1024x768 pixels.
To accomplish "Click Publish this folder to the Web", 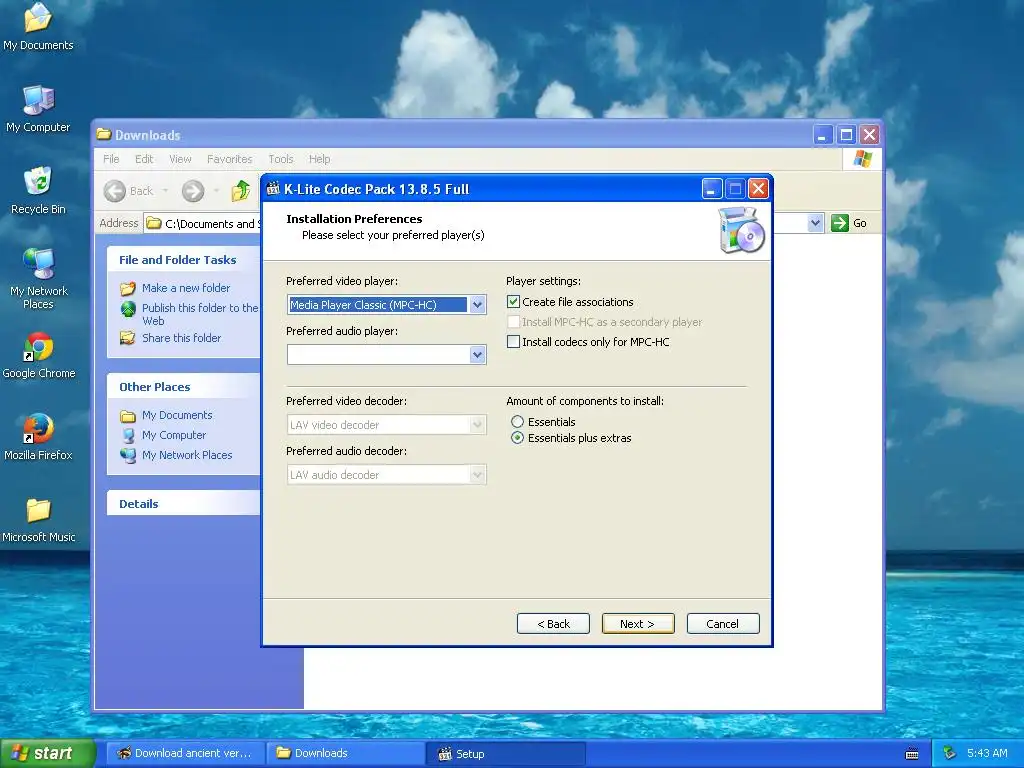I will pos(200,314).
